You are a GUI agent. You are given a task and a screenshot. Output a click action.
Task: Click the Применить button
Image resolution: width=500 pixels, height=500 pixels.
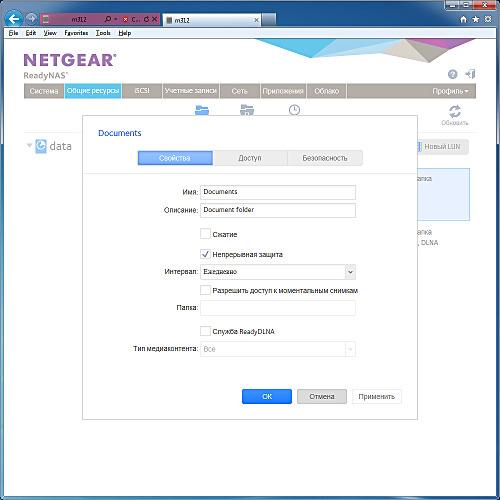click(x=377, y=397)
